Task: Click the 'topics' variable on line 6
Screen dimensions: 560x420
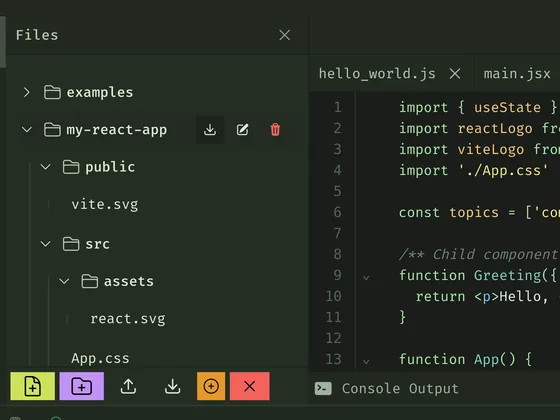Action: coord(474,213)
